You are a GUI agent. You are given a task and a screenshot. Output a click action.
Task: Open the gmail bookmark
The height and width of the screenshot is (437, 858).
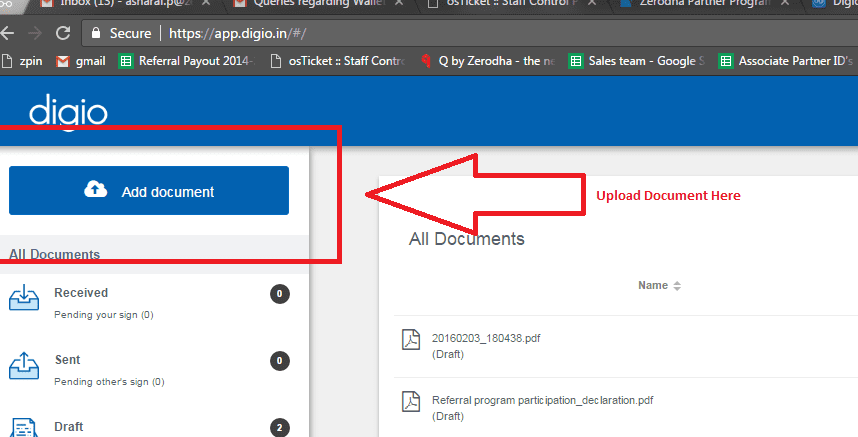[81, 61]
